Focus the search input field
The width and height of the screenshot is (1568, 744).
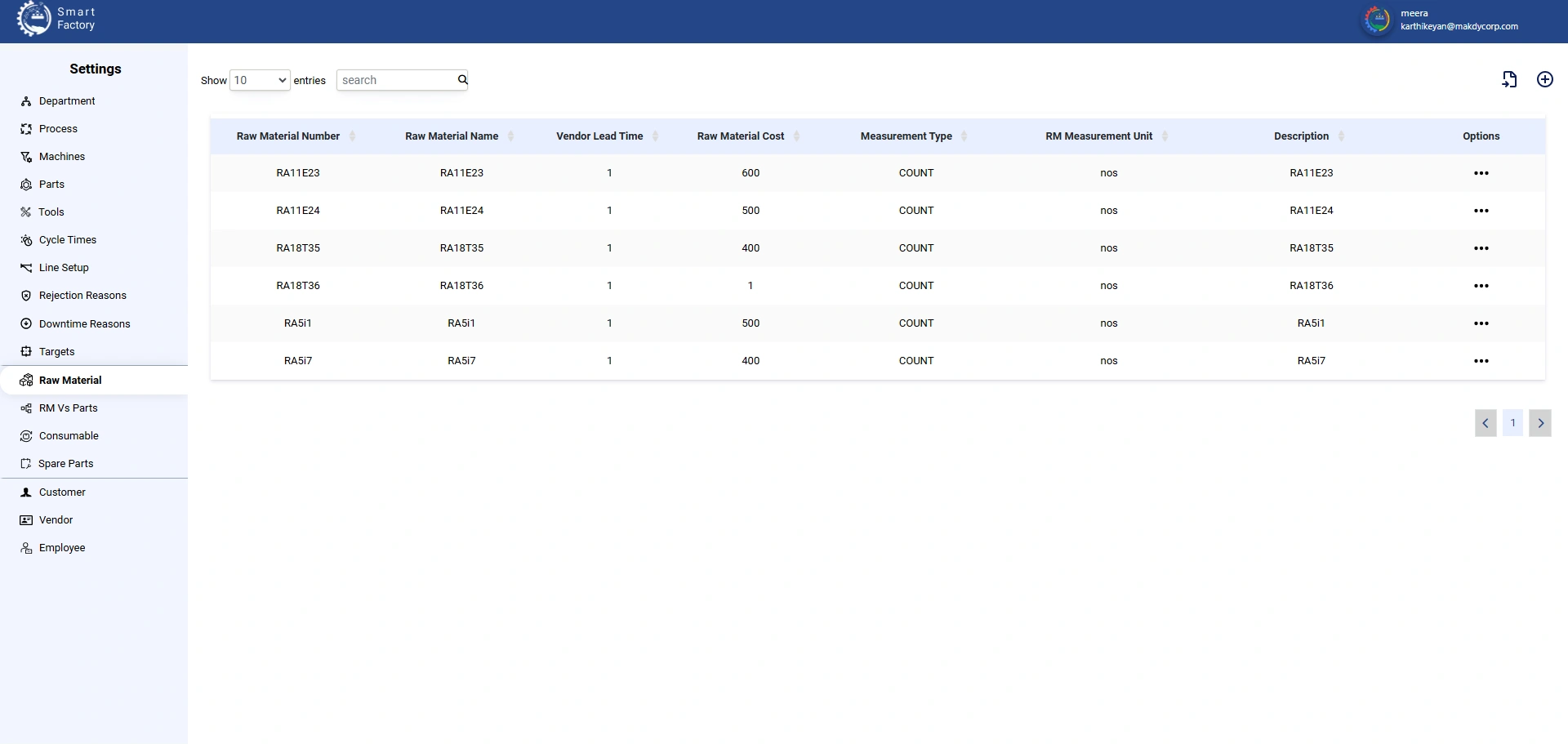396,80
